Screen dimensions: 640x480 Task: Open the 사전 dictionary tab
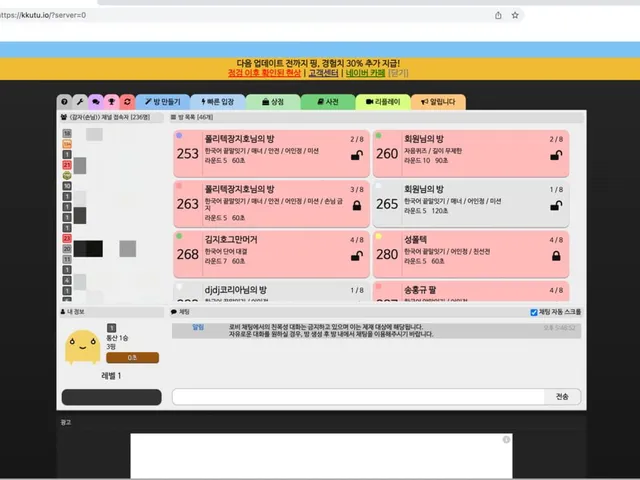tap(328, 102)
